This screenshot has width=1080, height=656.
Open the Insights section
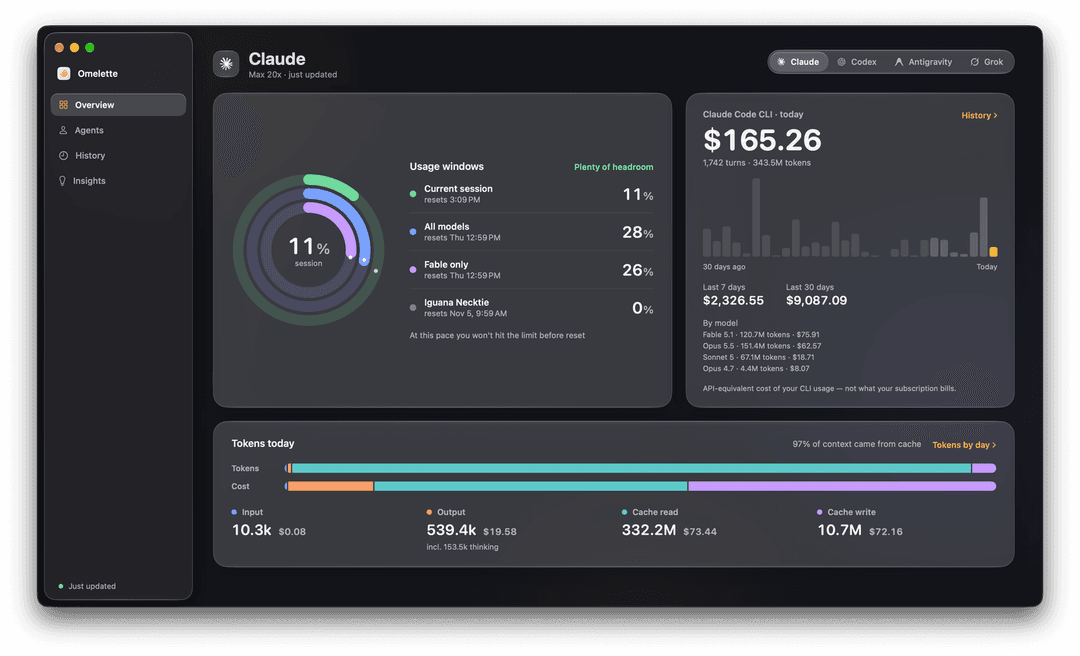point(118,181)
